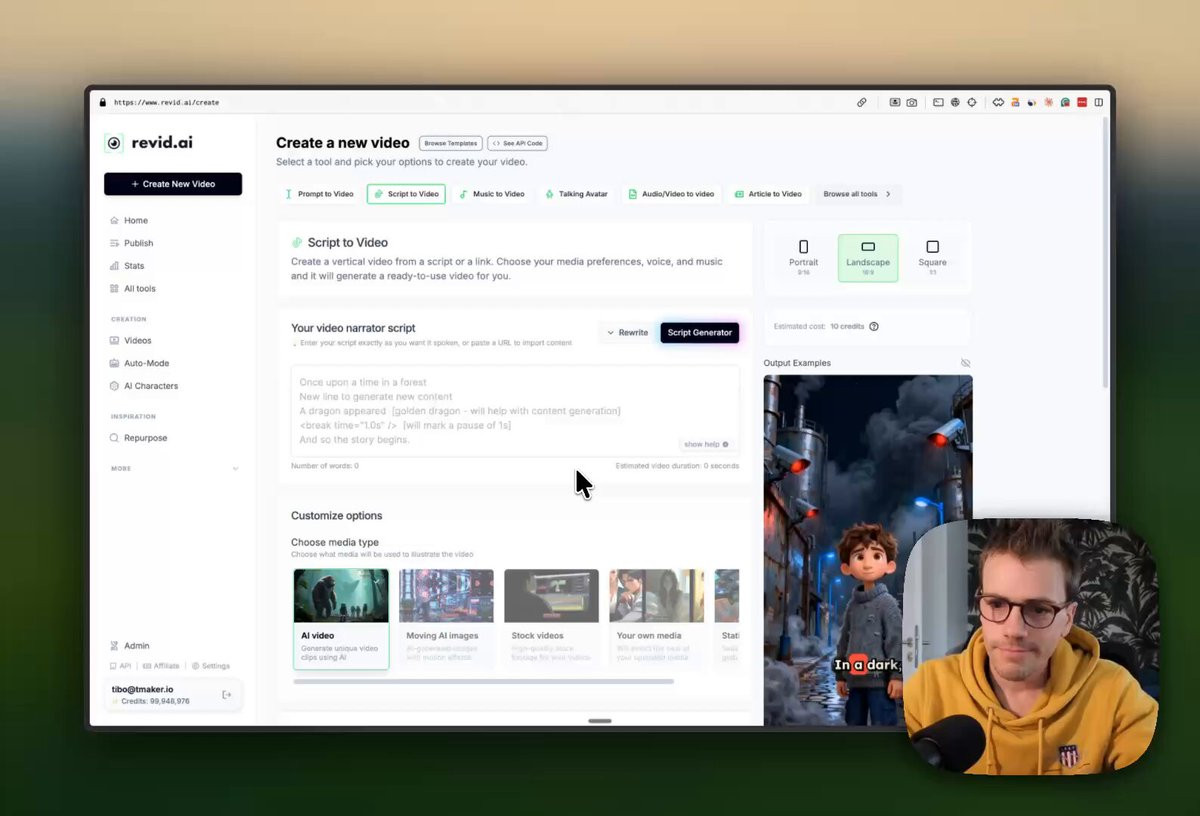The image size is (1200, 816).
Task: Switch to the Article to Video tab
Action: (768, 194)
